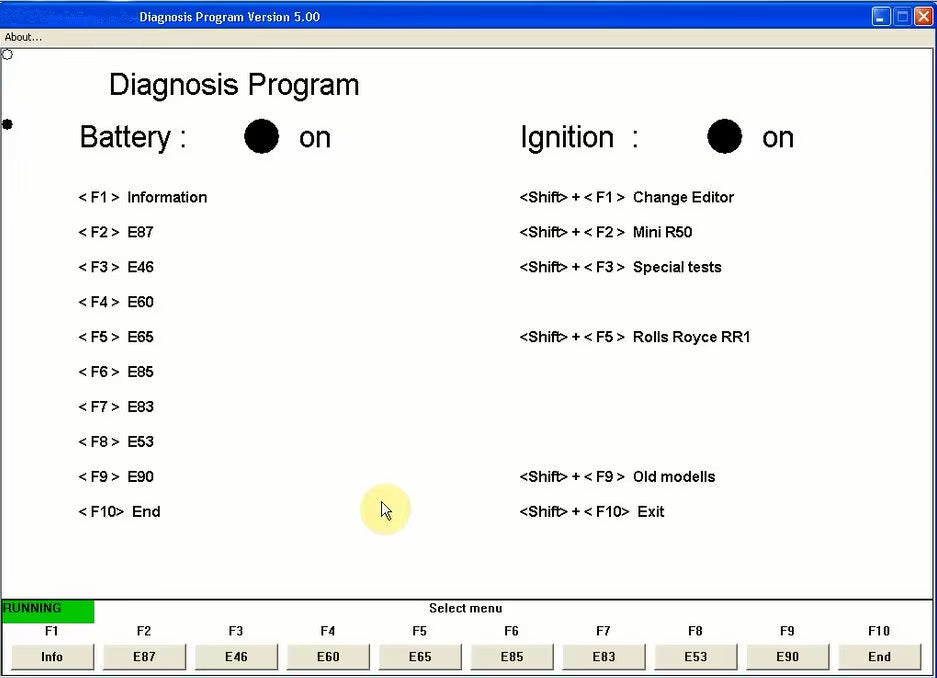This screenshot has width=937, height=678.
Task: Click the Battery status indicator circle
Action: point(262,137)
